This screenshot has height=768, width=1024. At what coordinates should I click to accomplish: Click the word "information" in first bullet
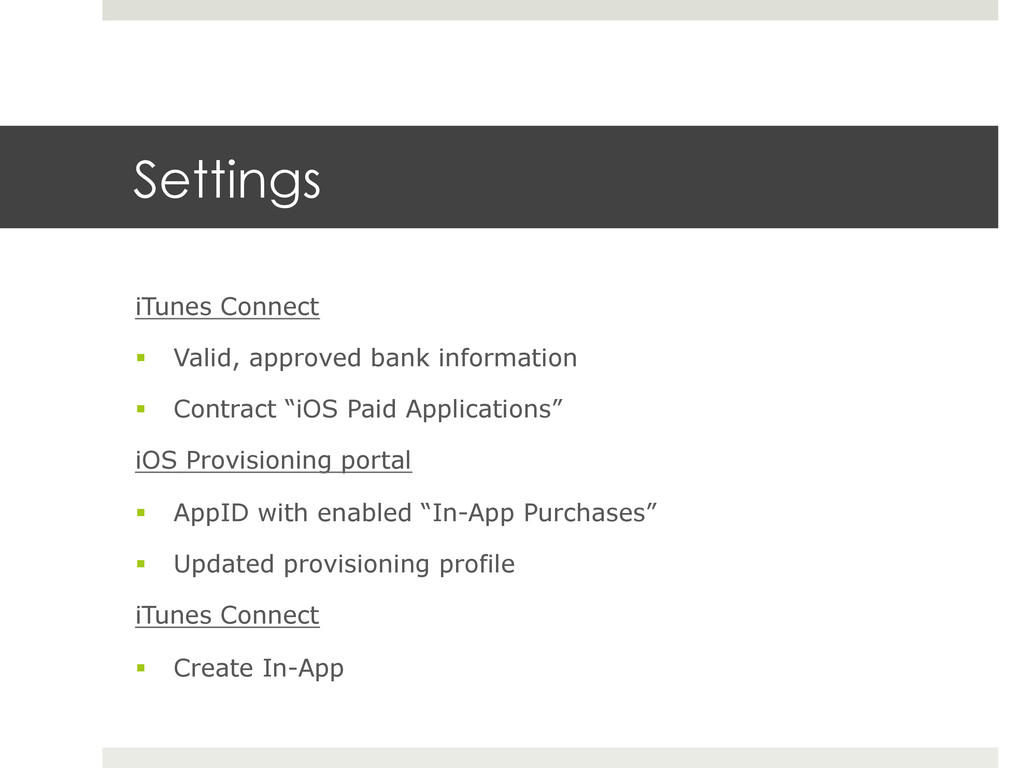(x=507, y=358)
